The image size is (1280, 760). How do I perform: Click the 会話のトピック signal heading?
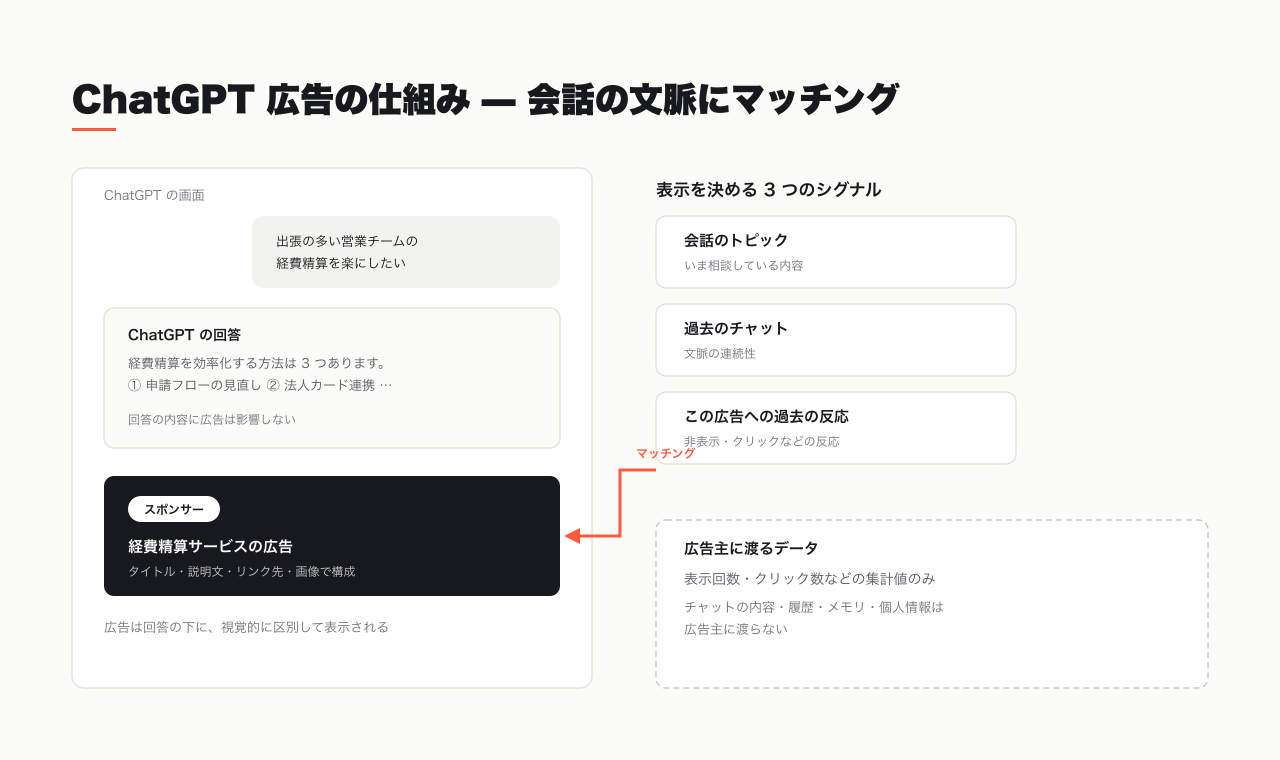click(x=736, y=240)
